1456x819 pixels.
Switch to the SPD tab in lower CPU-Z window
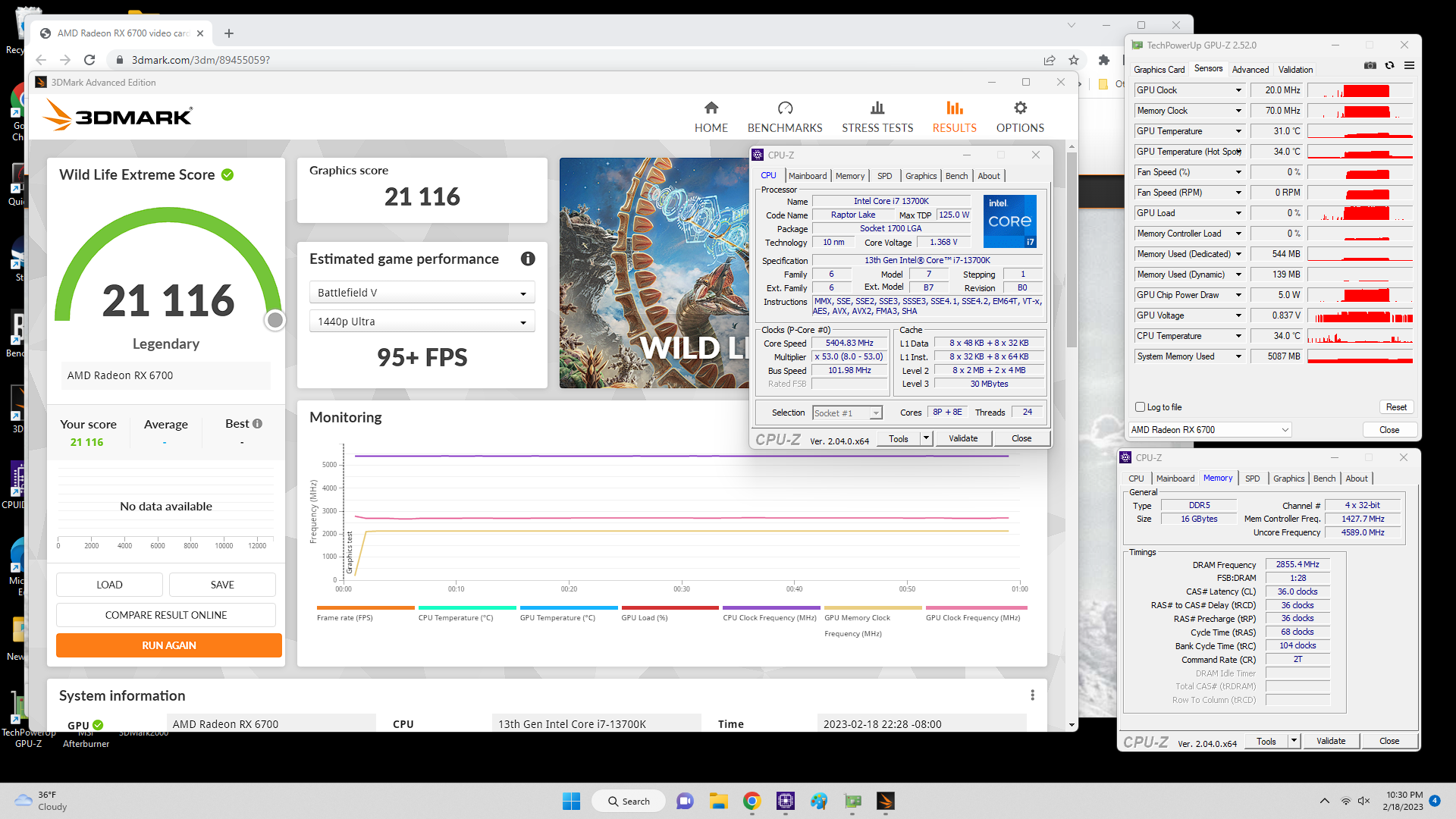(1252, 479)
